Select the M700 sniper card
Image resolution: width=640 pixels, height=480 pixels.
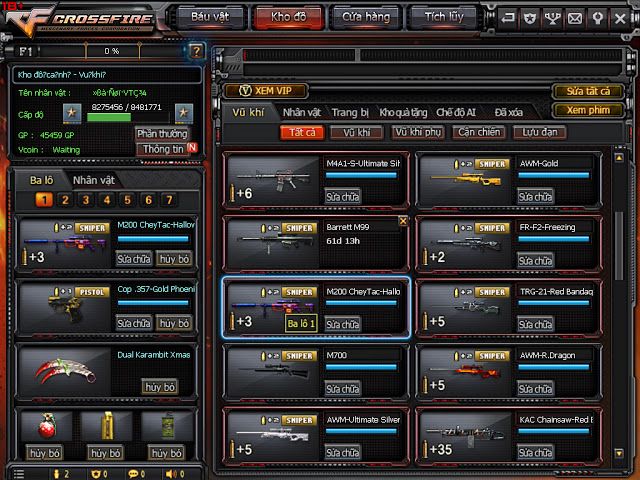coord(316,373)
